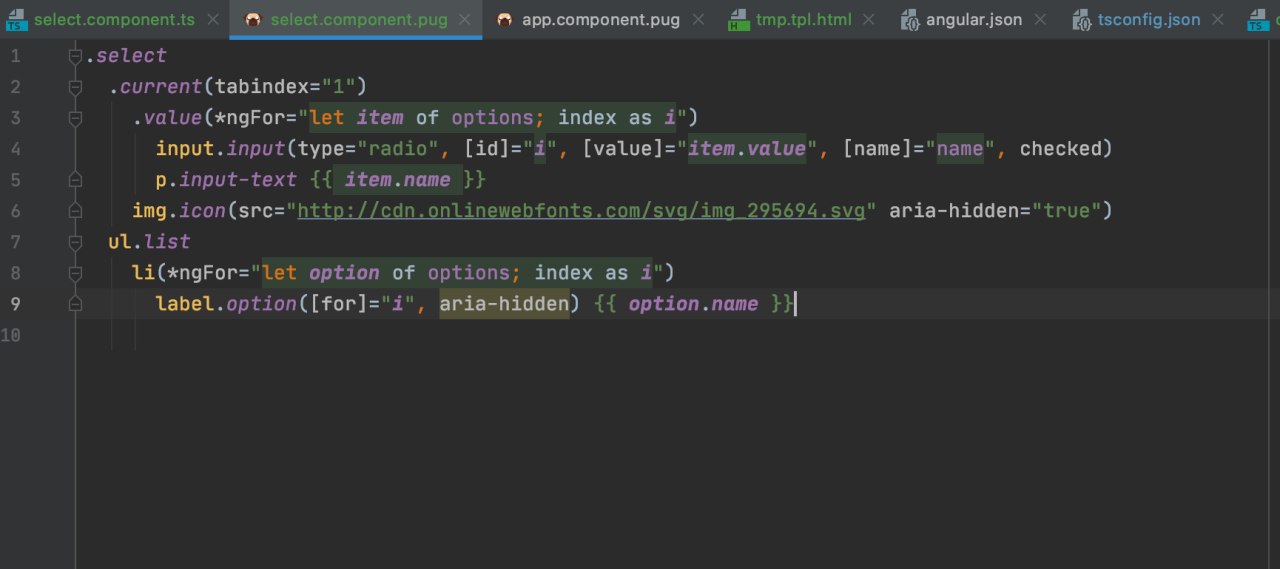Viewport: 1280px width, 569px height.
Task: Click line number 4 in the gutter
Action: click(x=15, y=149)
